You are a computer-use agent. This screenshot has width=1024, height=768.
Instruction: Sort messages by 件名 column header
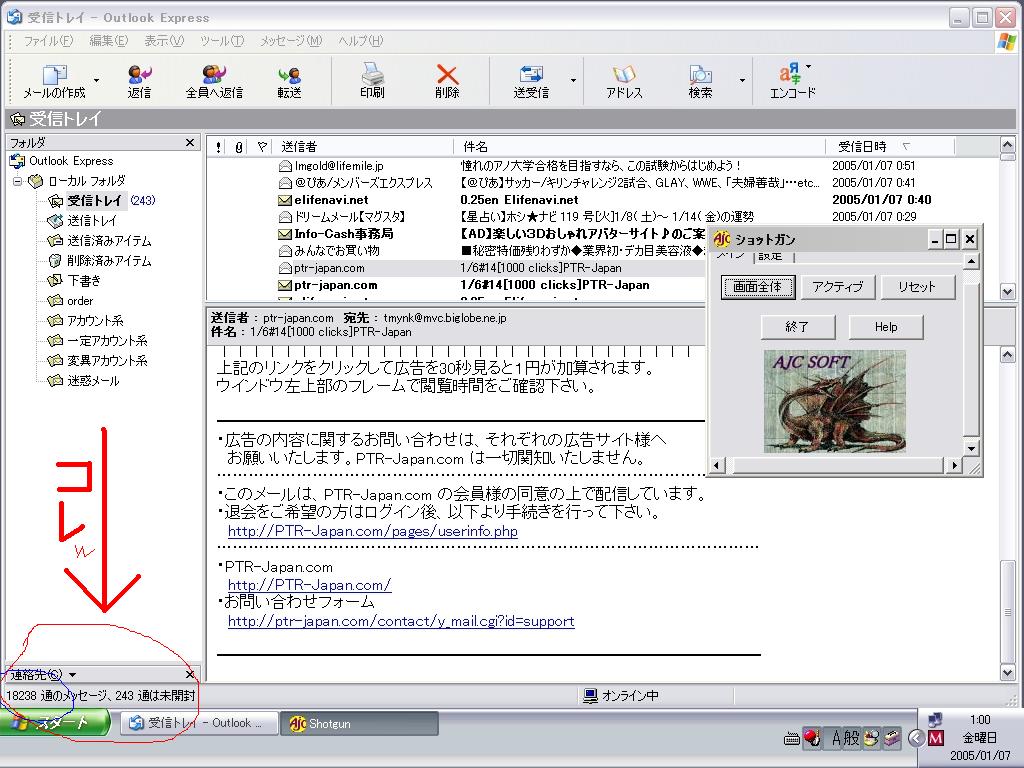click(x=639, y=146)
